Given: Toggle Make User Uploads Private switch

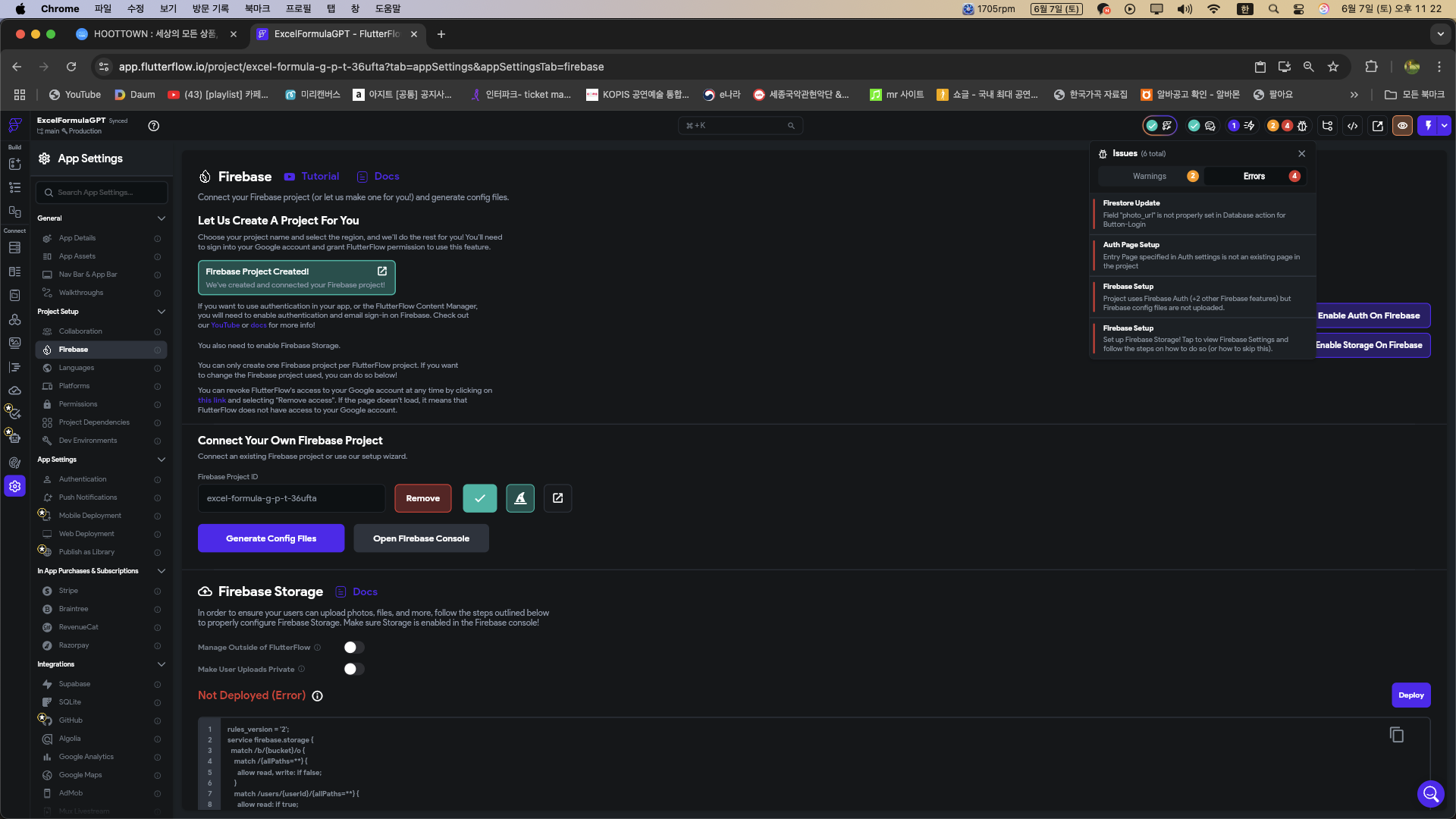Looking at the screenshot, I should pos(353,670).
